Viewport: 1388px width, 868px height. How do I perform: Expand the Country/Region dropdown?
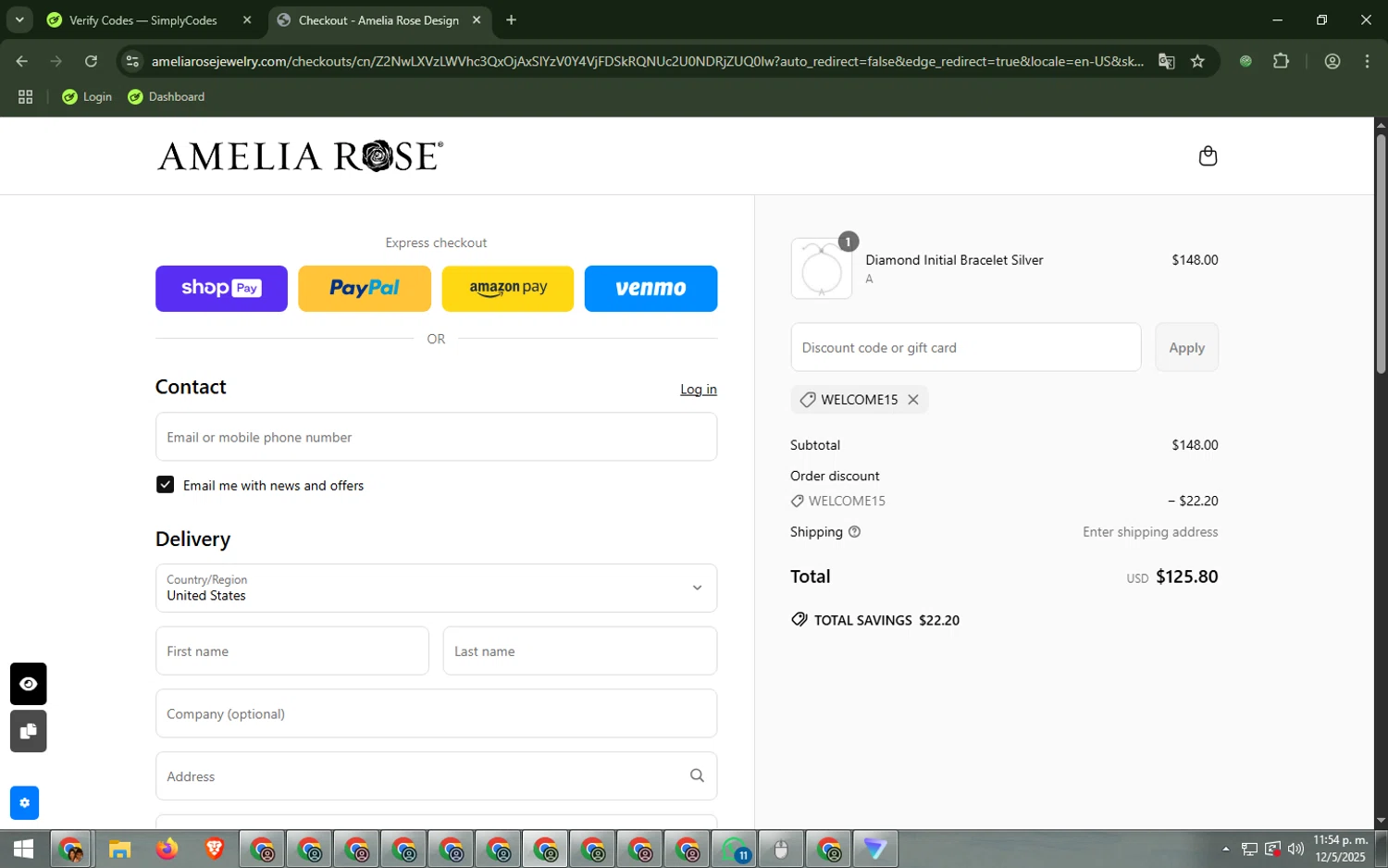(x=436, y=588)
